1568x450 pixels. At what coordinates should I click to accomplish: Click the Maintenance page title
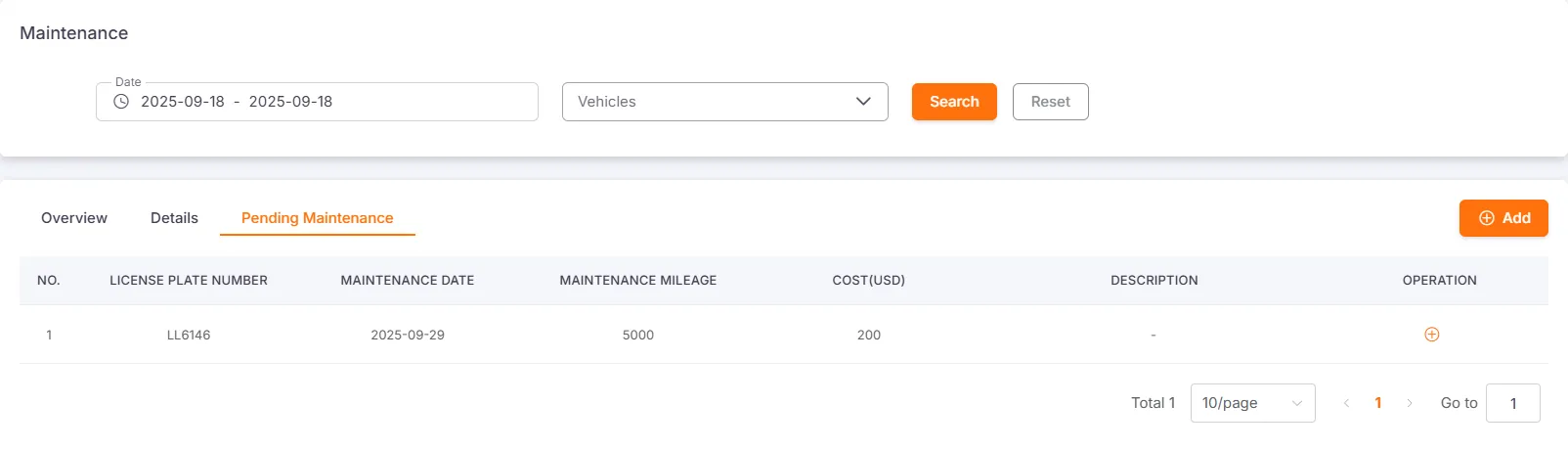coord(74,33)
